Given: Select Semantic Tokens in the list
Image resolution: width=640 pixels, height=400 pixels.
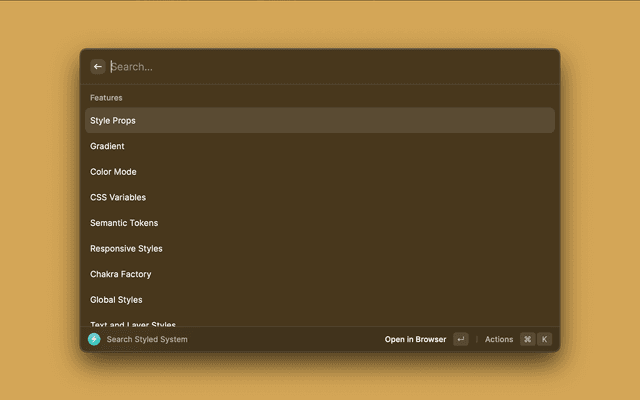Looking at the screenshot, I should [124, 223].
